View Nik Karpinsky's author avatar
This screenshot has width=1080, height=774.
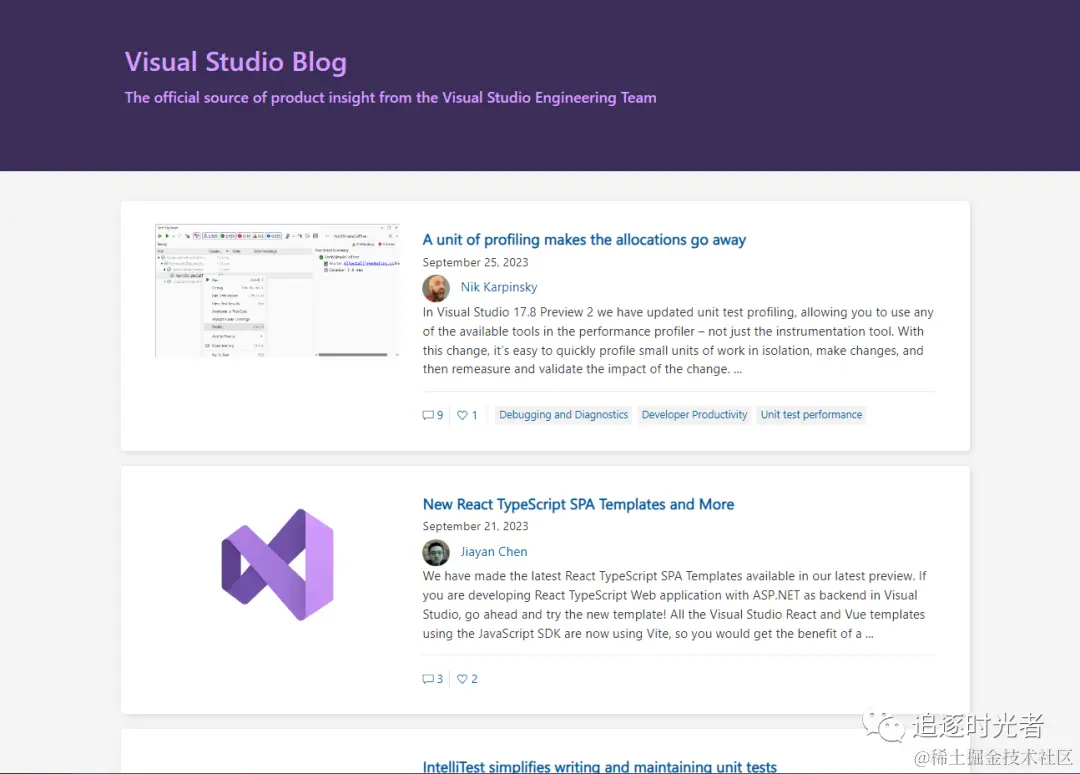[x=436, y=288]
